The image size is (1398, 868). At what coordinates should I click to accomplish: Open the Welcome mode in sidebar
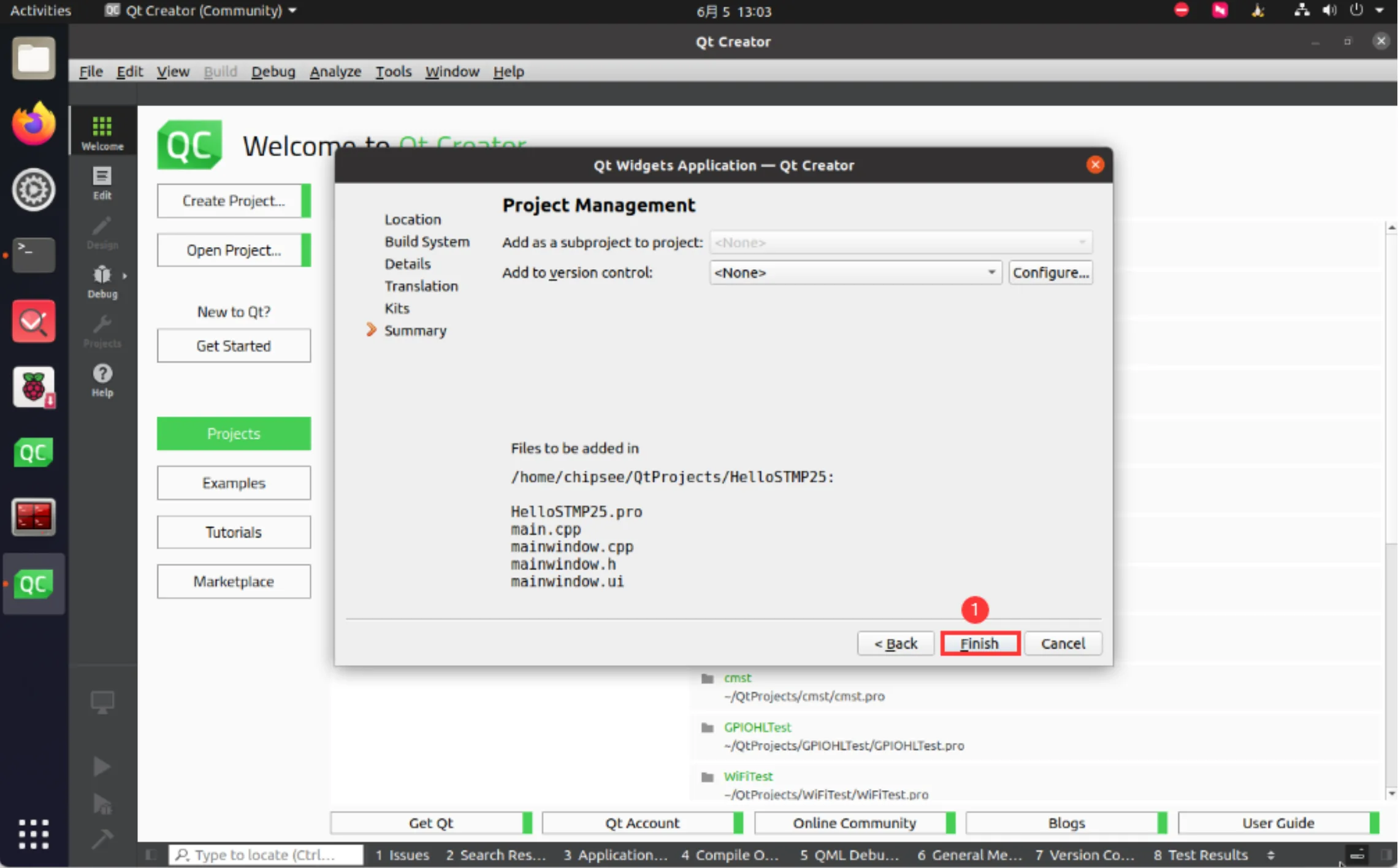[102, 132]
